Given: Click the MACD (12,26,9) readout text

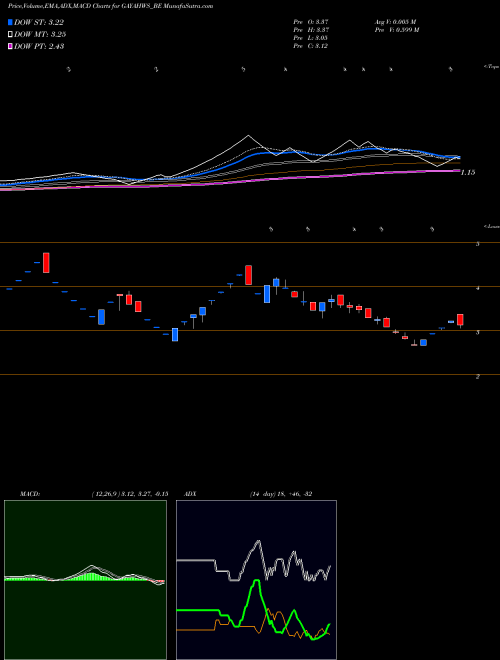Looking at the screenshot, I should click(x=130, y=494).
